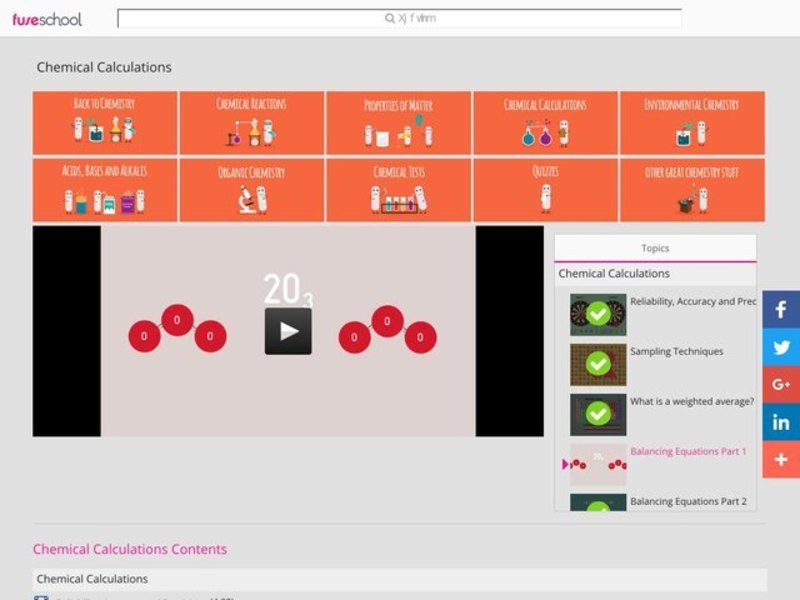Open the Acids, Bases and Alkalis tile

click(x=105, y=190)
